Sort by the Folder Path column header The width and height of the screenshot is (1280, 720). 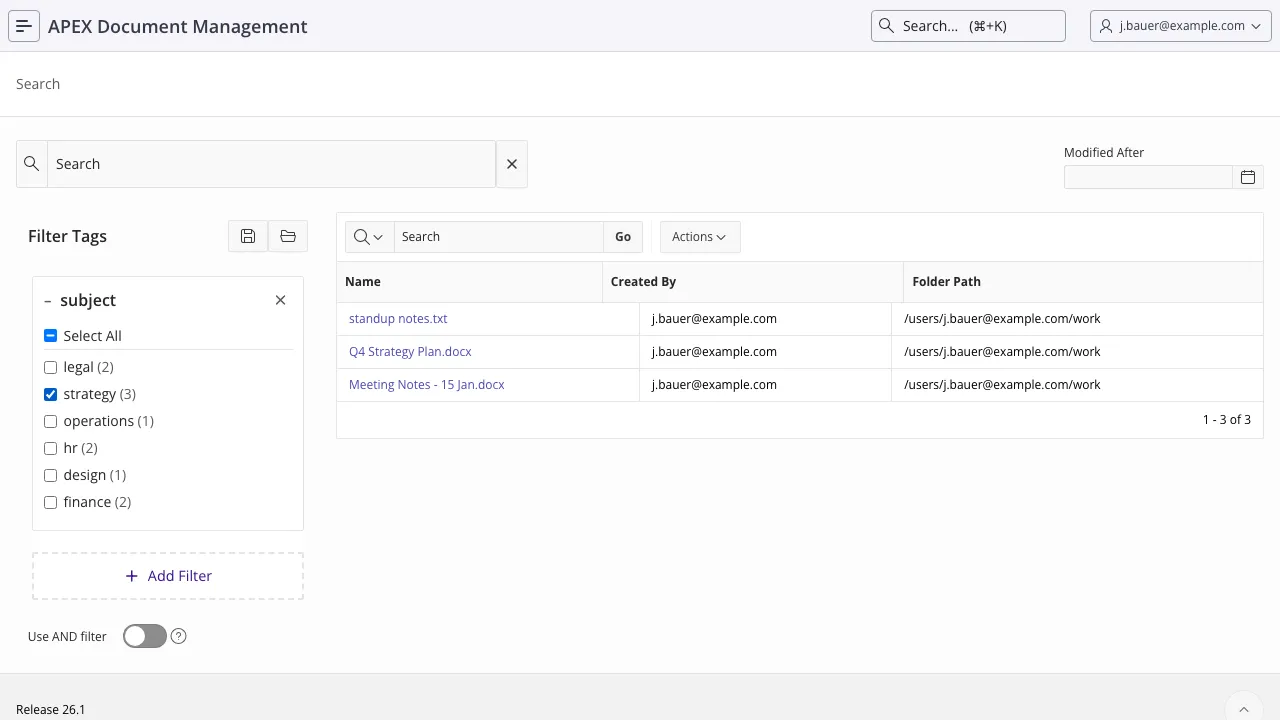pyautogui.click(x=946, y=282)
